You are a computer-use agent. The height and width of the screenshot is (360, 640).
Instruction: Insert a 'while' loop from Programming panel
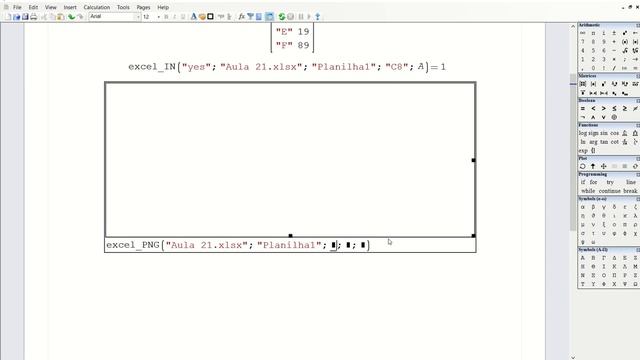(588, 191)
